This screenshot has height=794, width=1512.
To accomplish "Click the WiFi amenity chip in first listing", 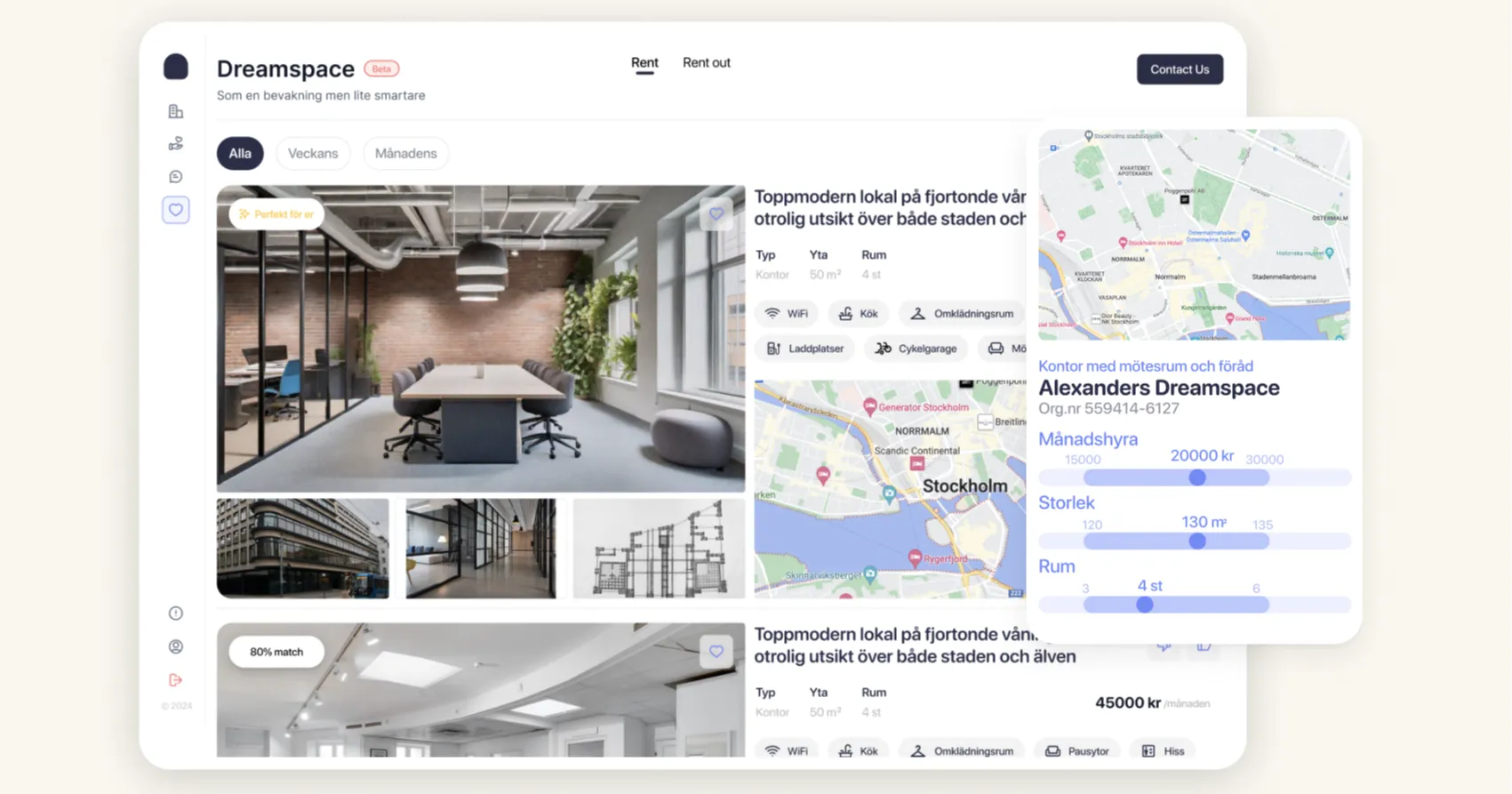I will 787,313.
